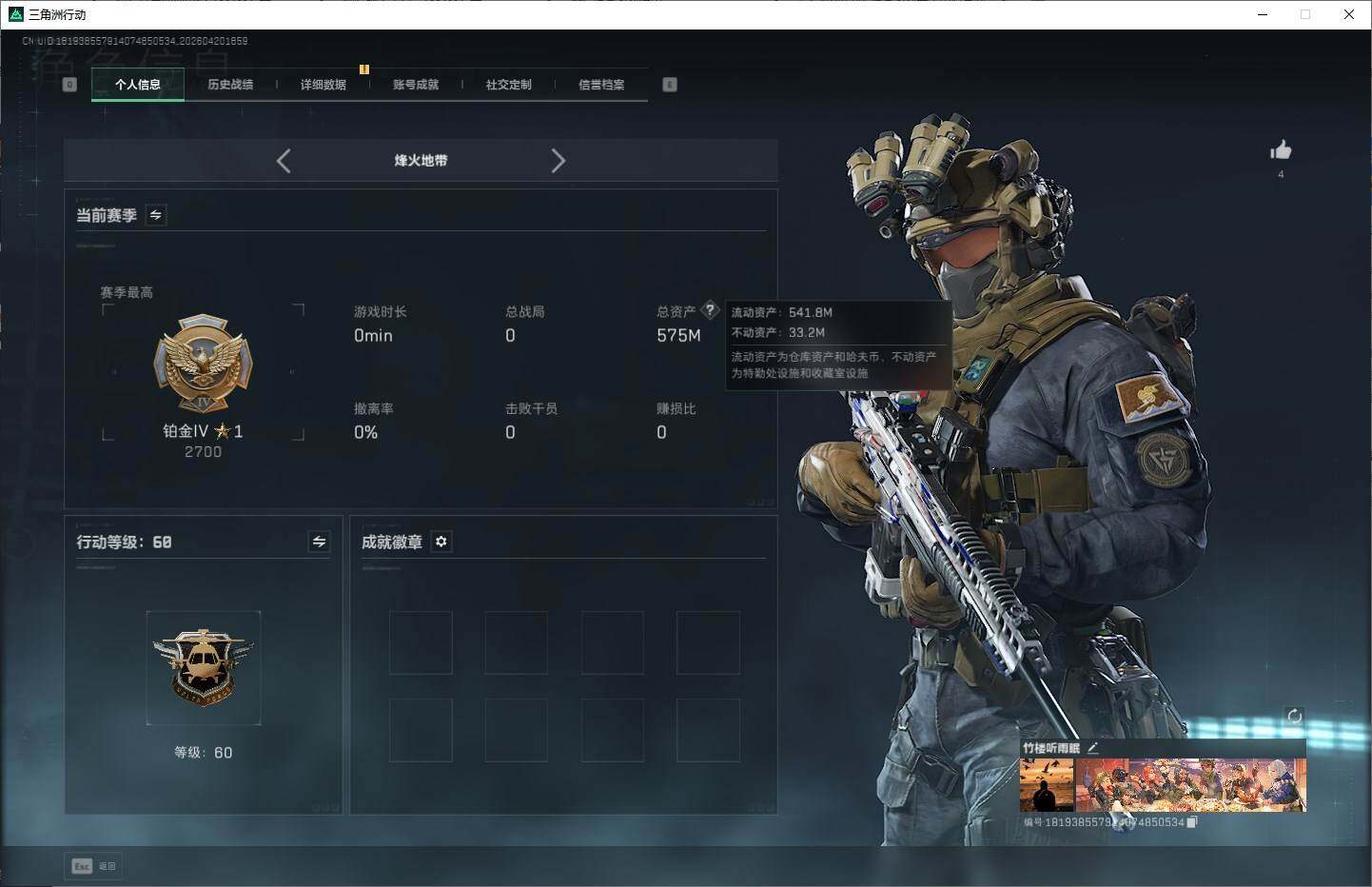Click the 烽火地带 mode title
This screenshot has width=1372, height=887.
click(x=421, y=161)
